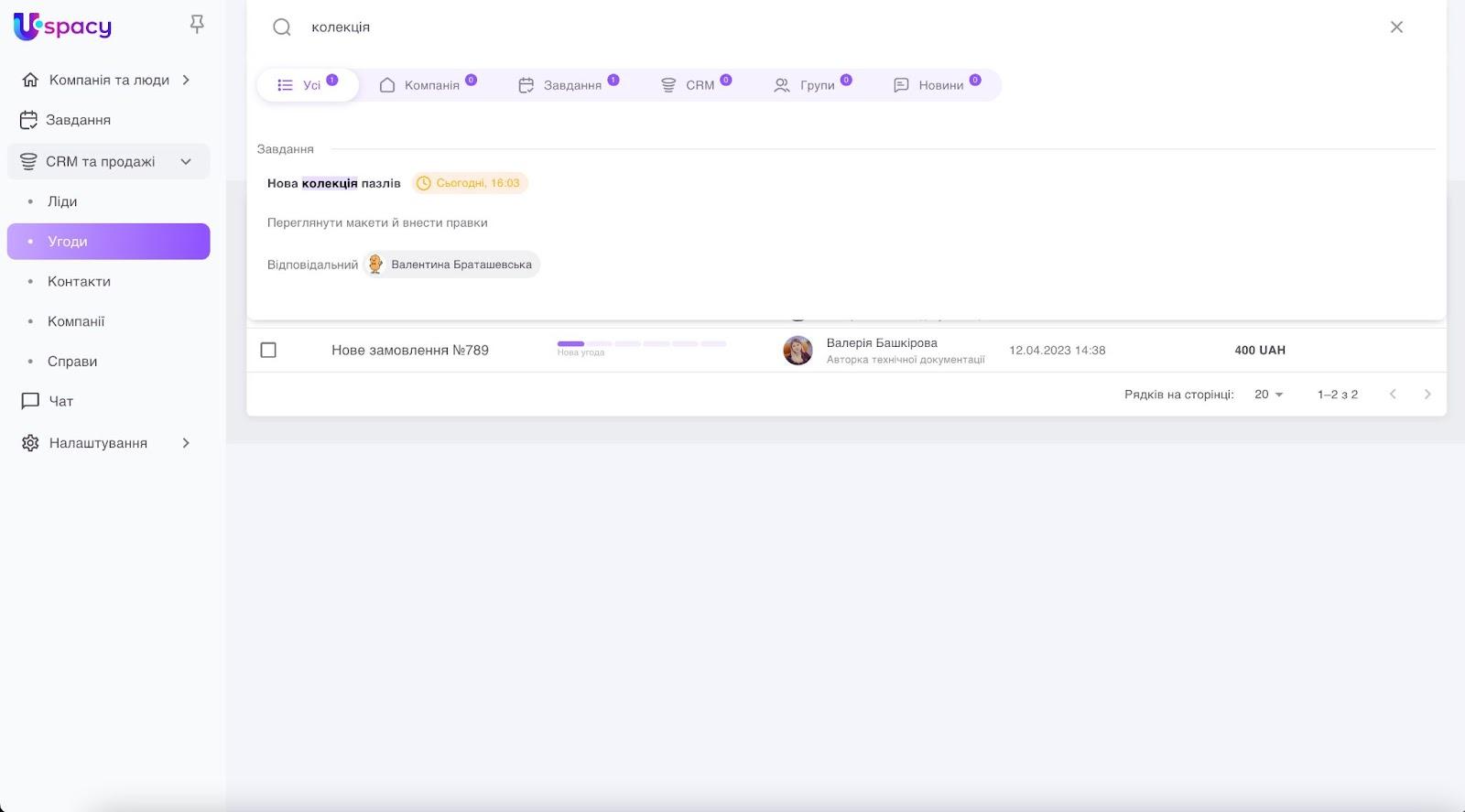Switch to the Завдання search tab
The height and width of the screenshot is (812, 1465).
569,85
